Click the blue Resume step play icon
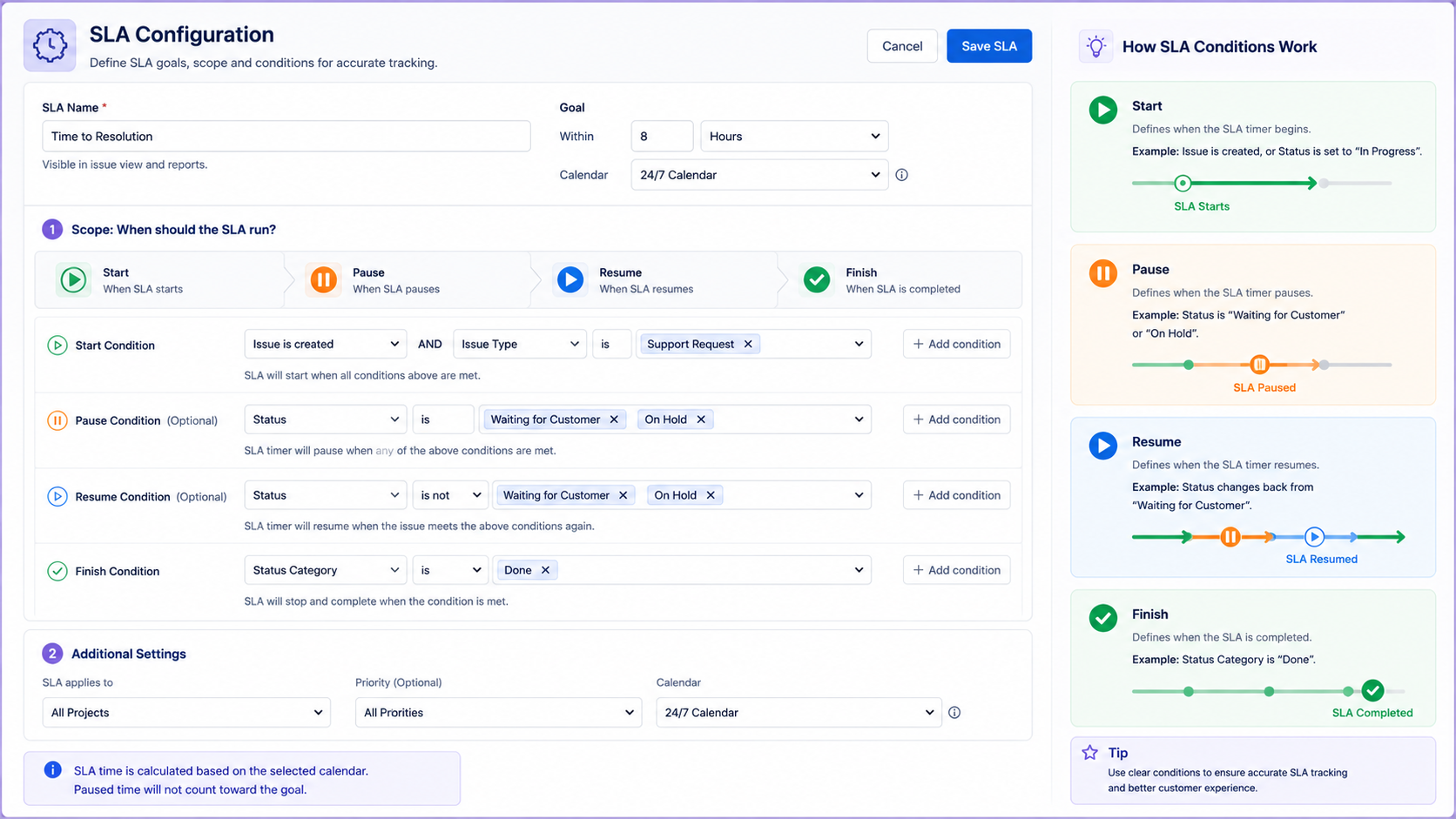 [570, 280]
